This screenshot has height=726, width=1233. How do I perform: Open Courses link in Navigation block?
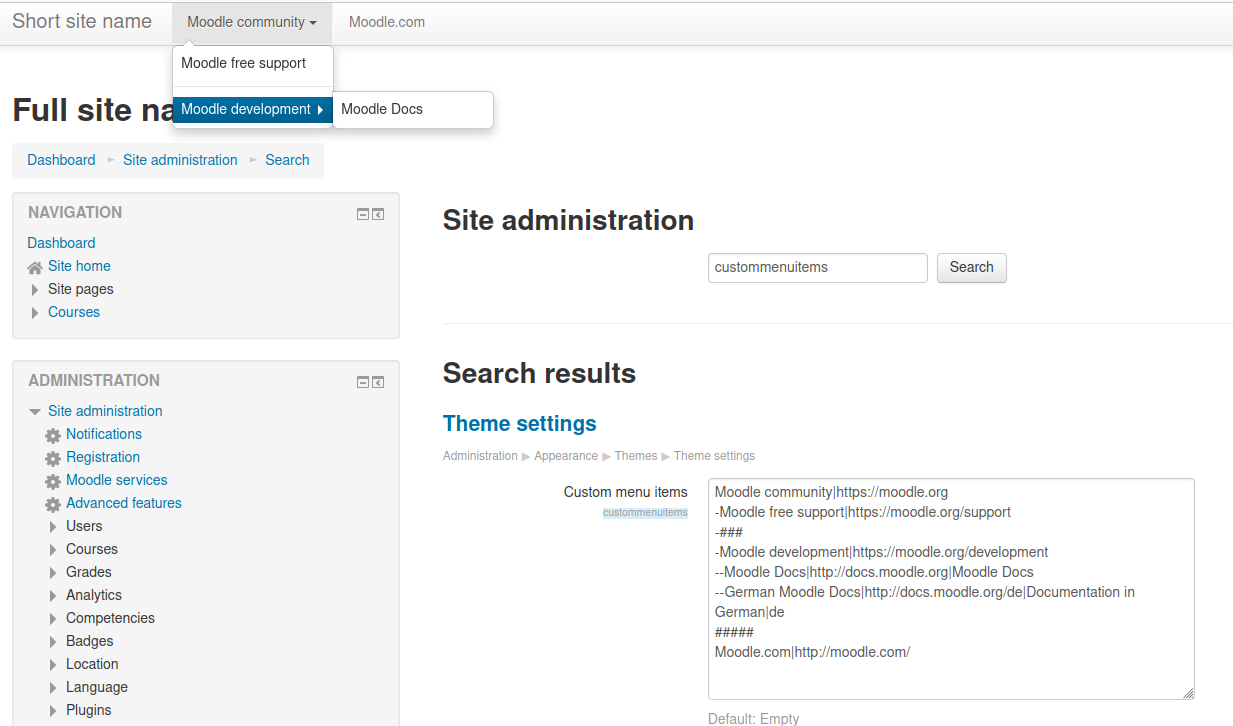(74, 312)
